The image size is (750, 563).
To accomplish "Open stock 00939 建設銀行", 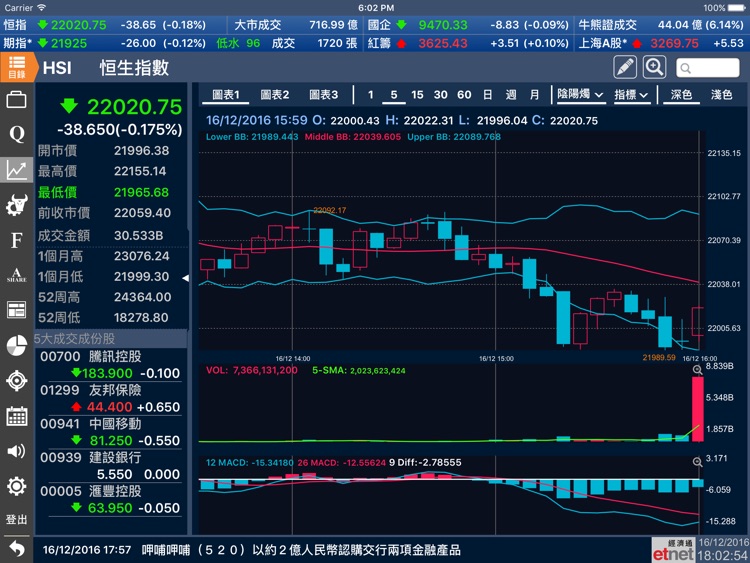I will [x=110, y=466].
